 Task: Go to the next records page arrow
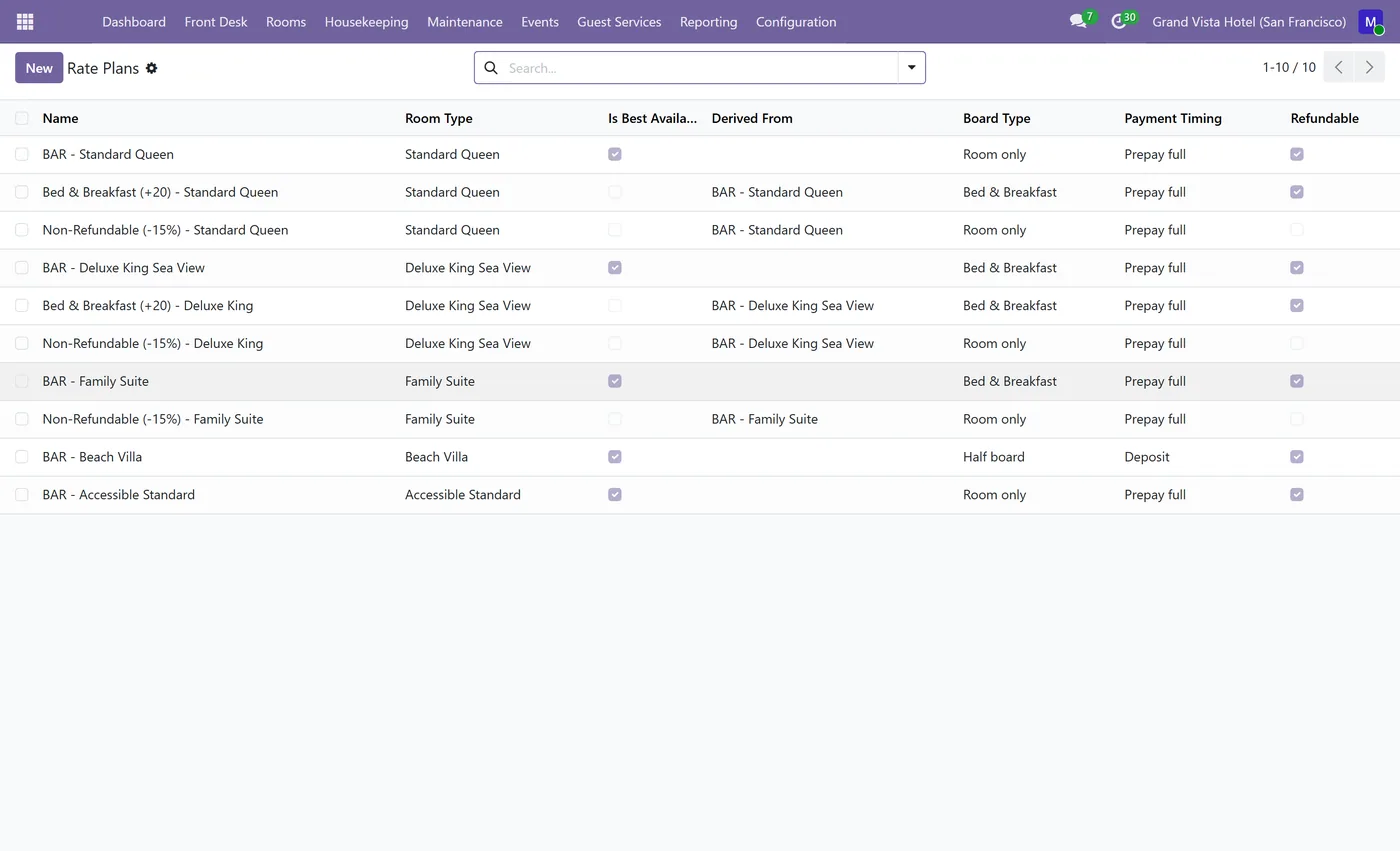pyautogui.click(x=1369, y=67)
